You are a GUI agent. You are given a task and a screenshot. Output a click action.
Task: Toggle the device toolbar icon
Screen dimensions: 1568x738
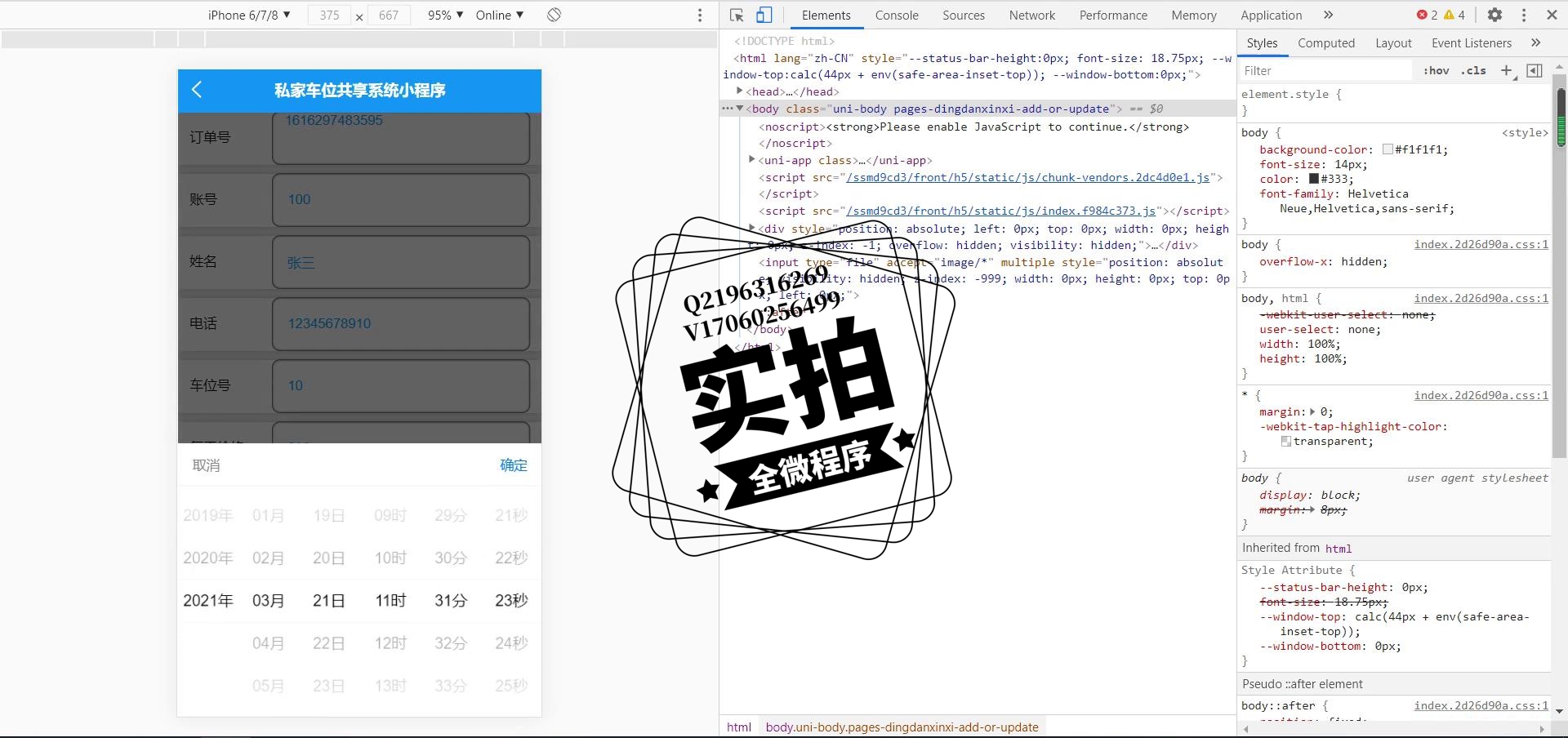764,15
